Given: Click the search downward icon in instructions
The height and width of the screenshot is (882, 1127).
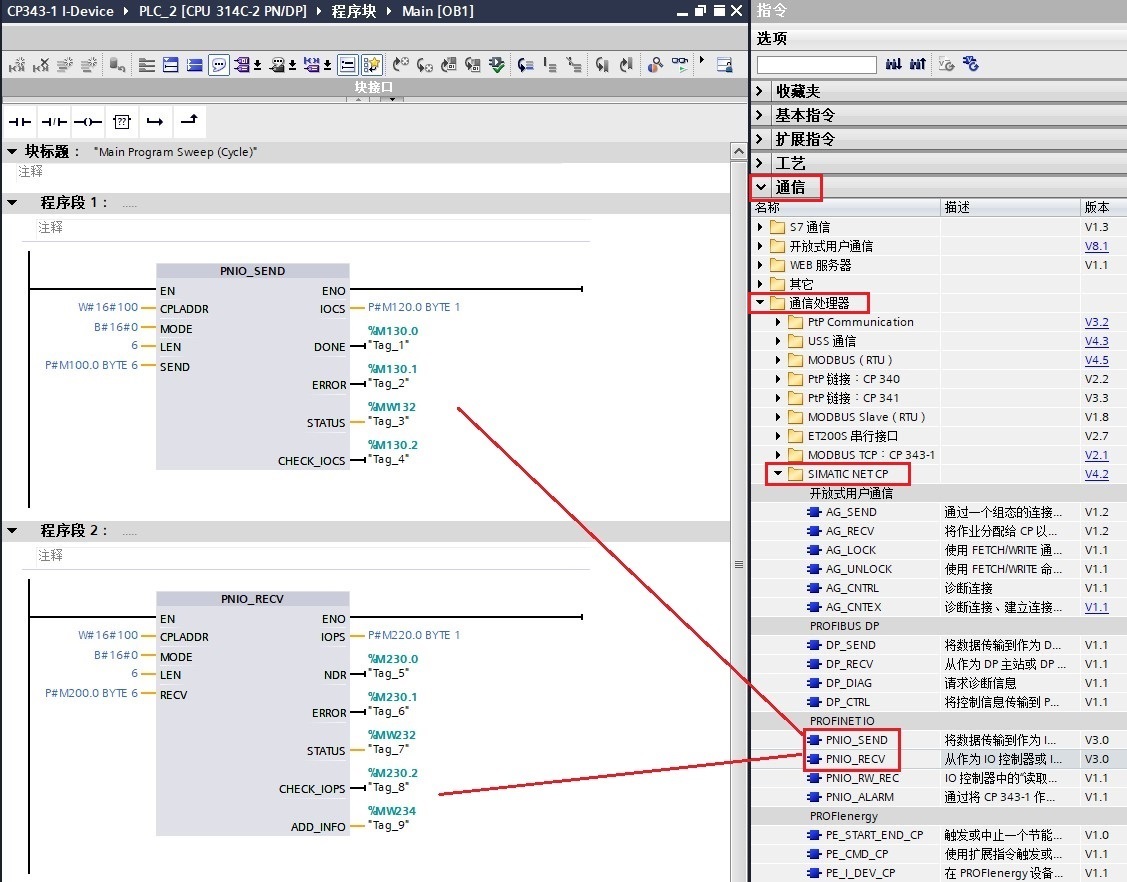Looking at the screenshot, I should click(x=893, y=64).
